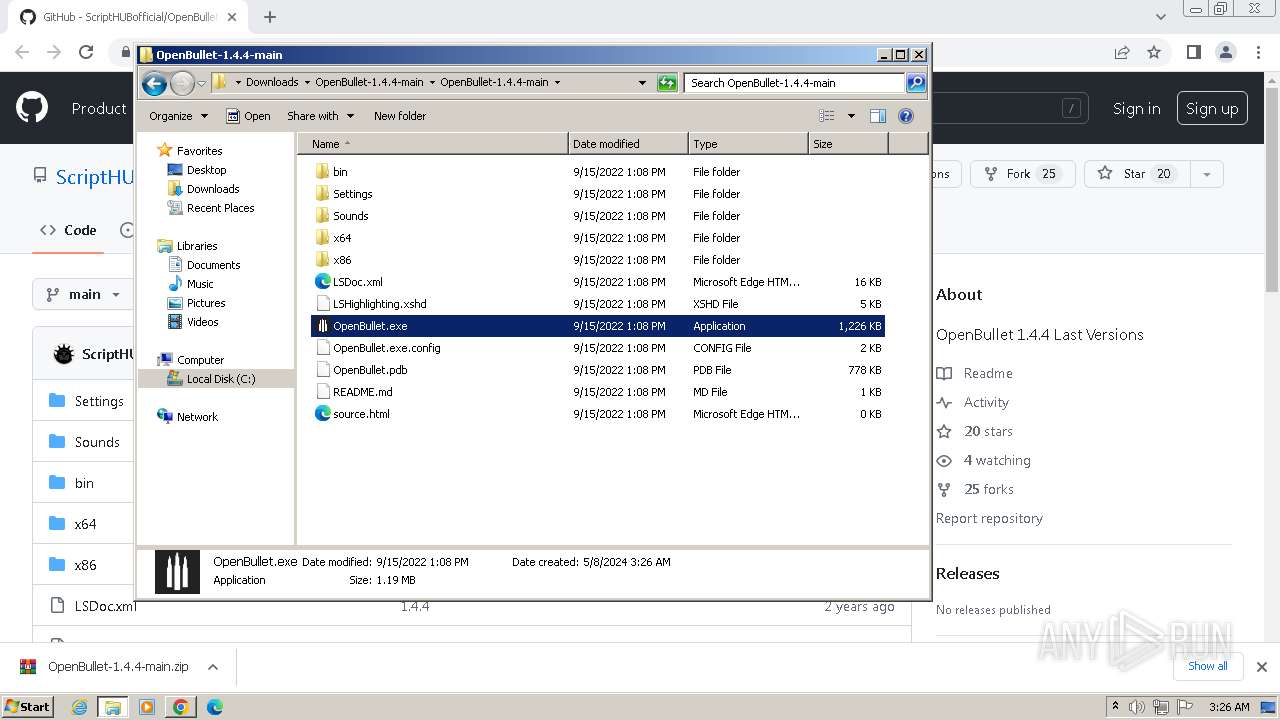Image resolution: width=1280 pixels, height=720 pixels.
Task: Select Downloads in navigation pane
Action: (x=213, y=189)
